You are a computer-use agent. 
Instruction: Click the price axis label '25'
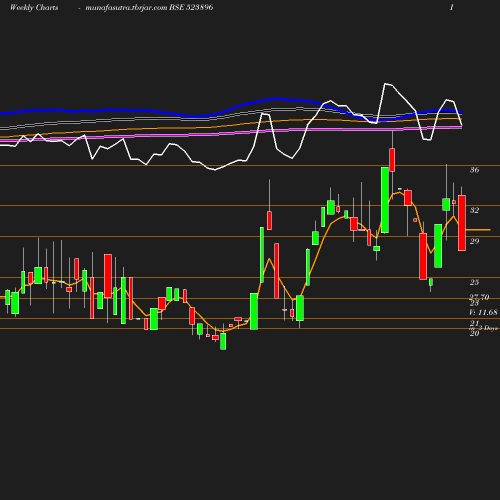474,282
